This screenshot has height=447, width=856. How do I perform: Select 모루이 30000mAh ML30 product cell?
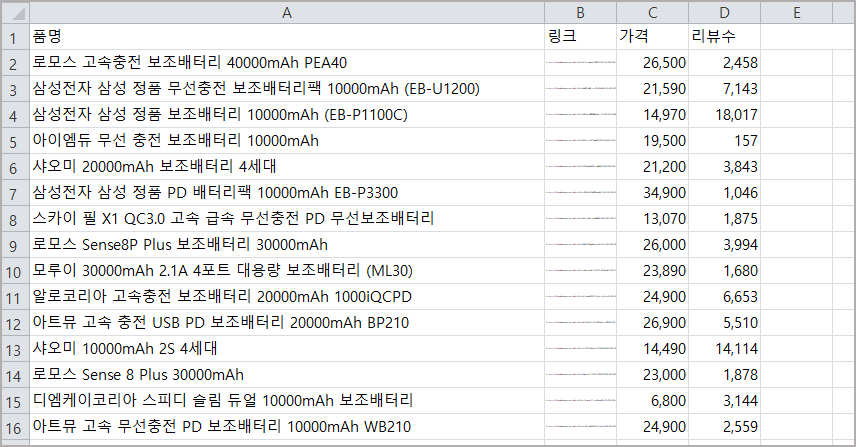pyautogui.click(x=287, y=271)
